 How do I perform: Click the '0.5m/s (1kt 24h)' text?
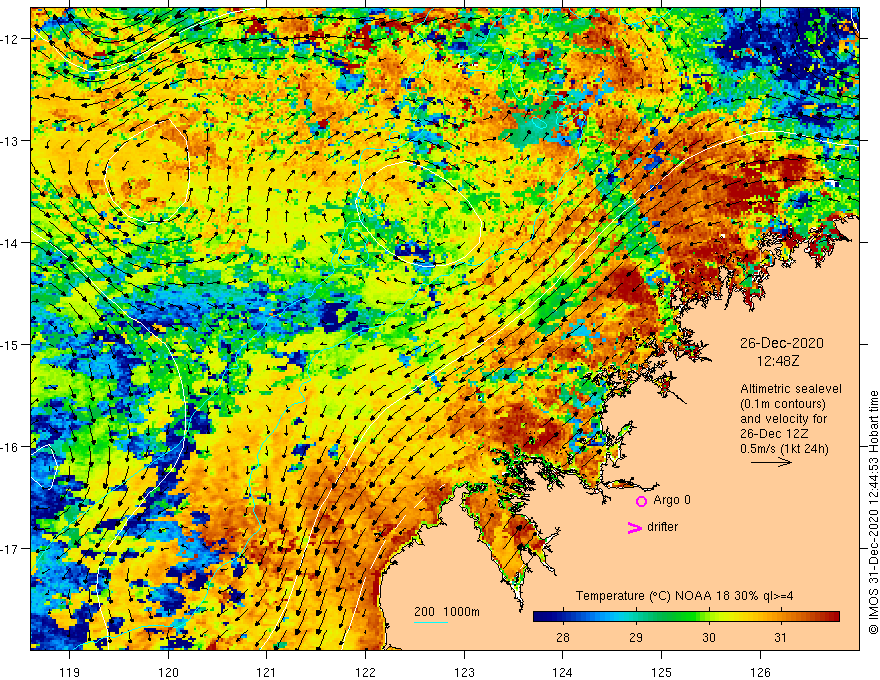[784, 449]
